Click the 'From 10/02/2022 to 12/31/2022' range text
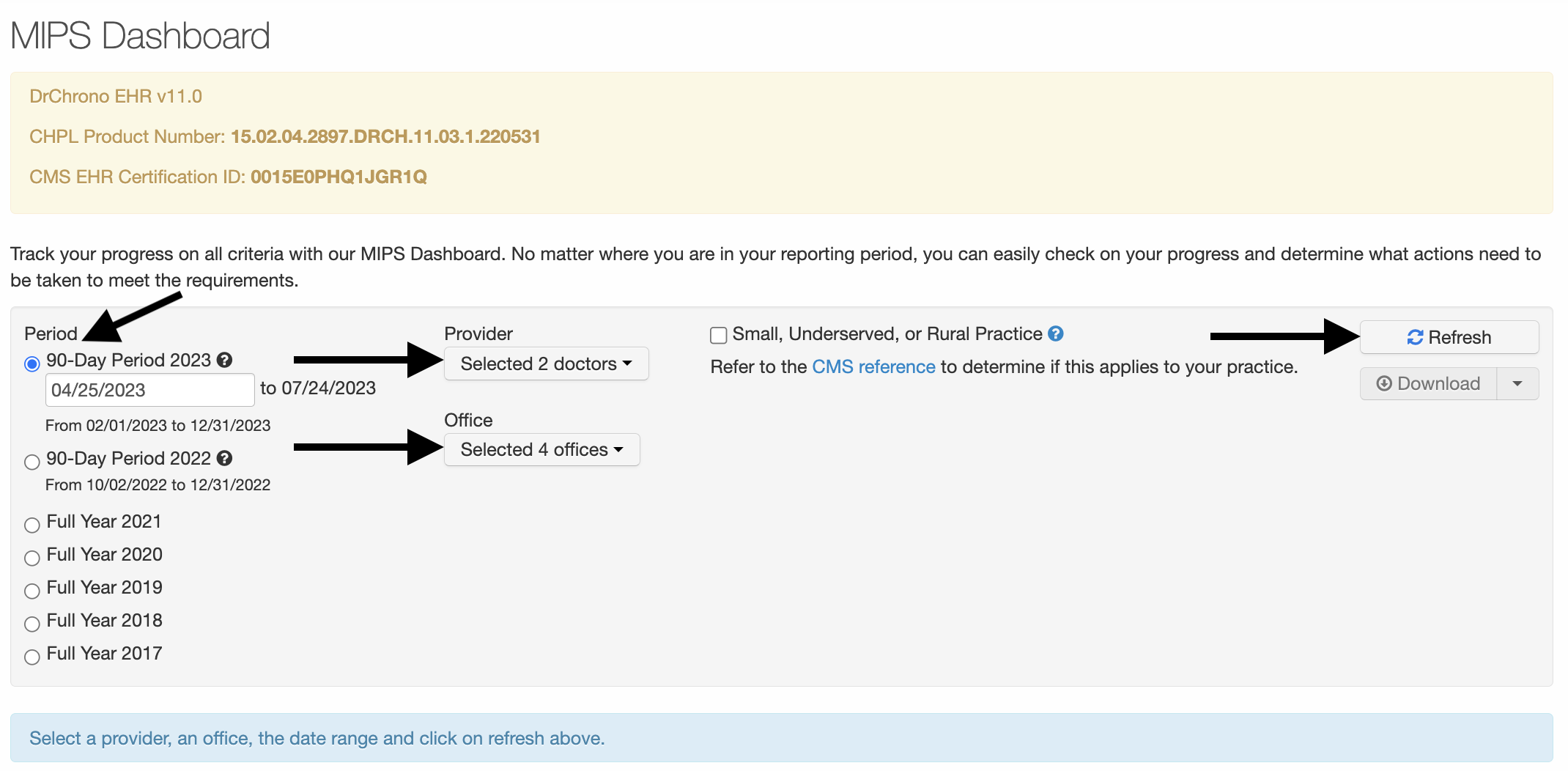Viewport: 1568px width, 771px height. coord(158,484)
